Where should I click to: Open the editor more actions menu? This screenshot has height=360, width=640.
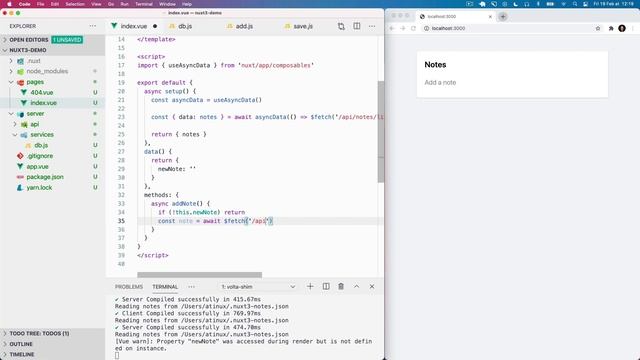pyautogui.click(x=372, y=26)
